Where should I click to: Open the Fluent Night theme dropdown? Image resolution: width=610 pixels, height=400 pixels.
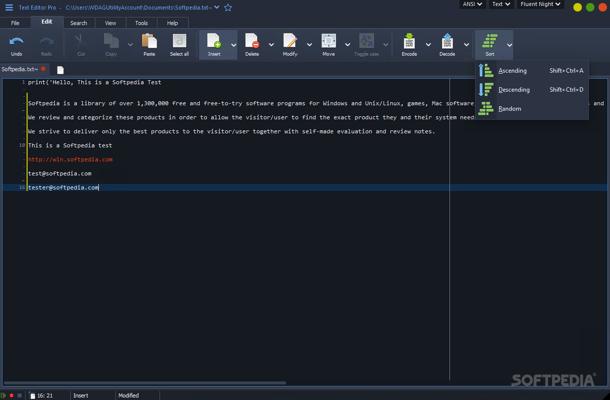click(540, 4)
